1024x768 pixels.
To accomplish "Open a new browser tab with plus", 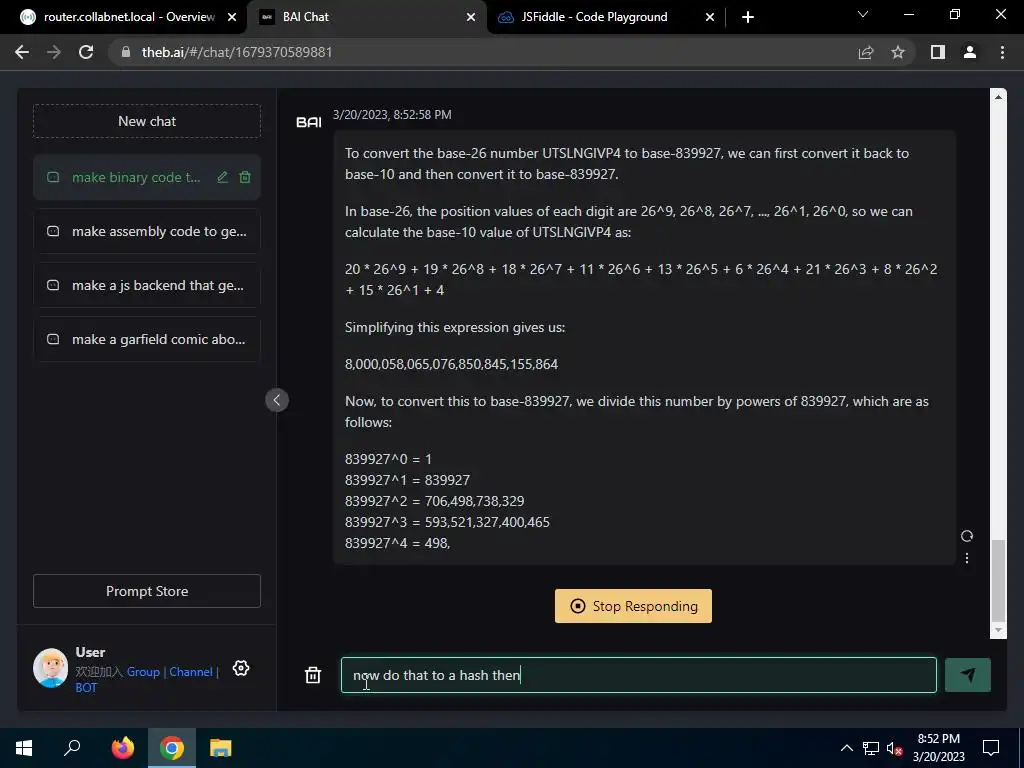I will pyautogui.click(x=748, y=17).
